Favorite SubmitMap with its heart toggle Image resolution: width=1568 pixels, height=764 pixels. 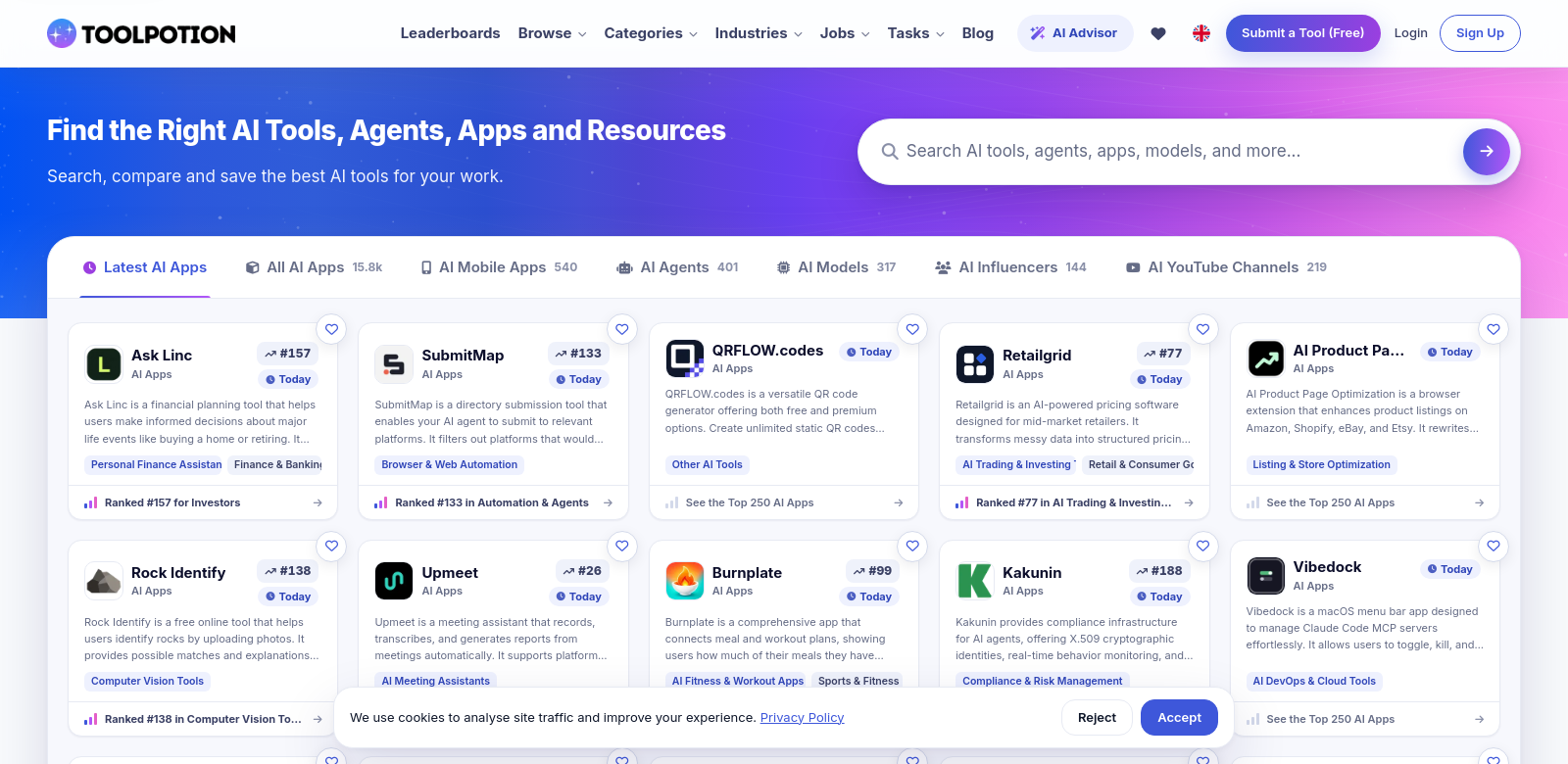click(622, 329)
